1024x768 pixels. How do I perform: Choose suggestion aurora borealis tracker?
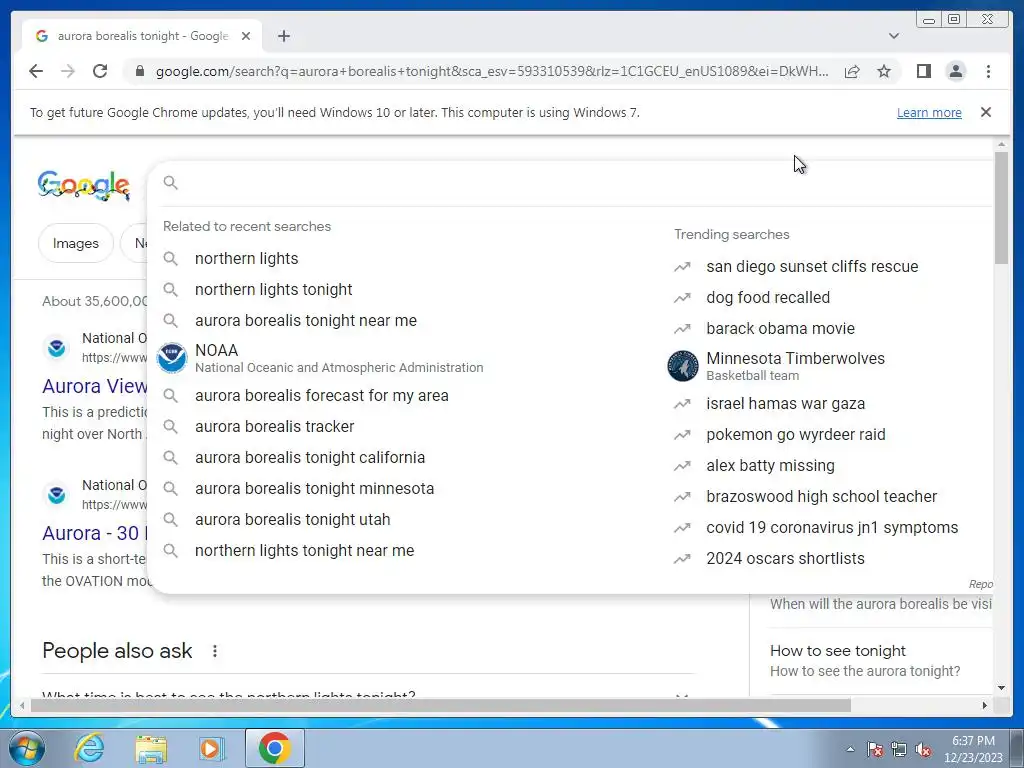pos(274,426)
